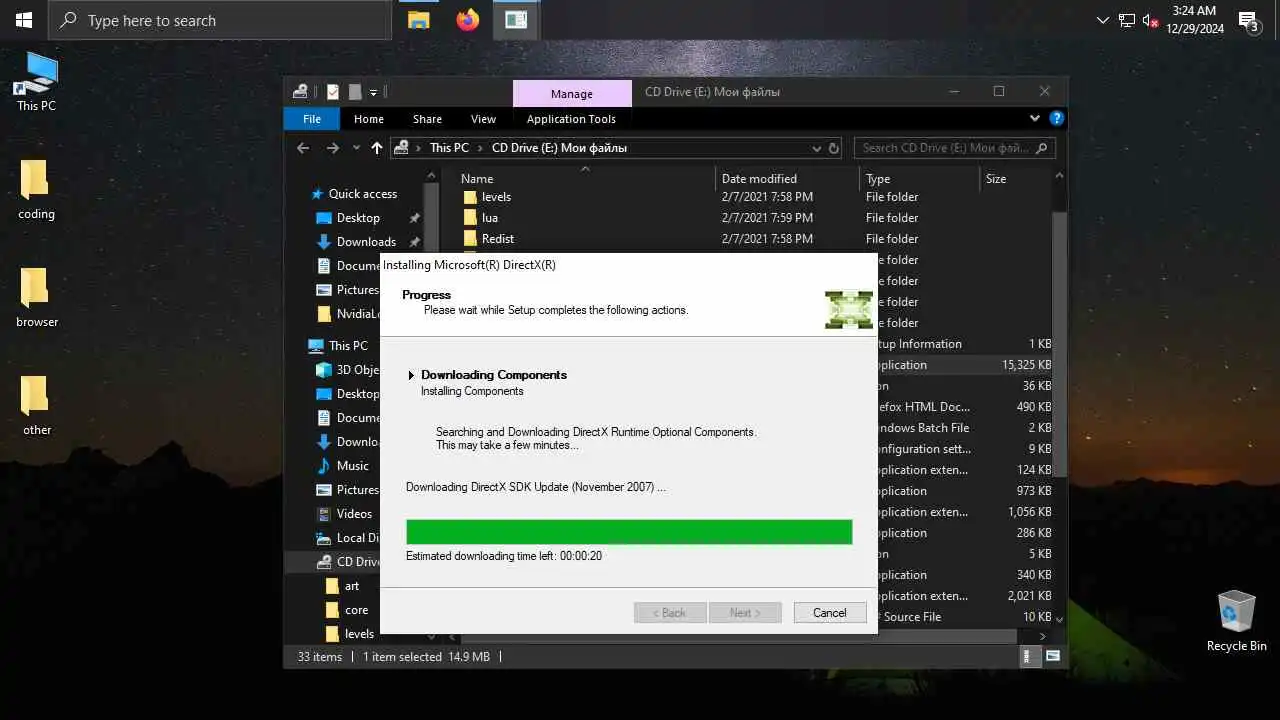Image resolution: width=1280 pixels, height=720 pixels.
Task: Select the coding folder on desktop
Action: tap(36, 190)
